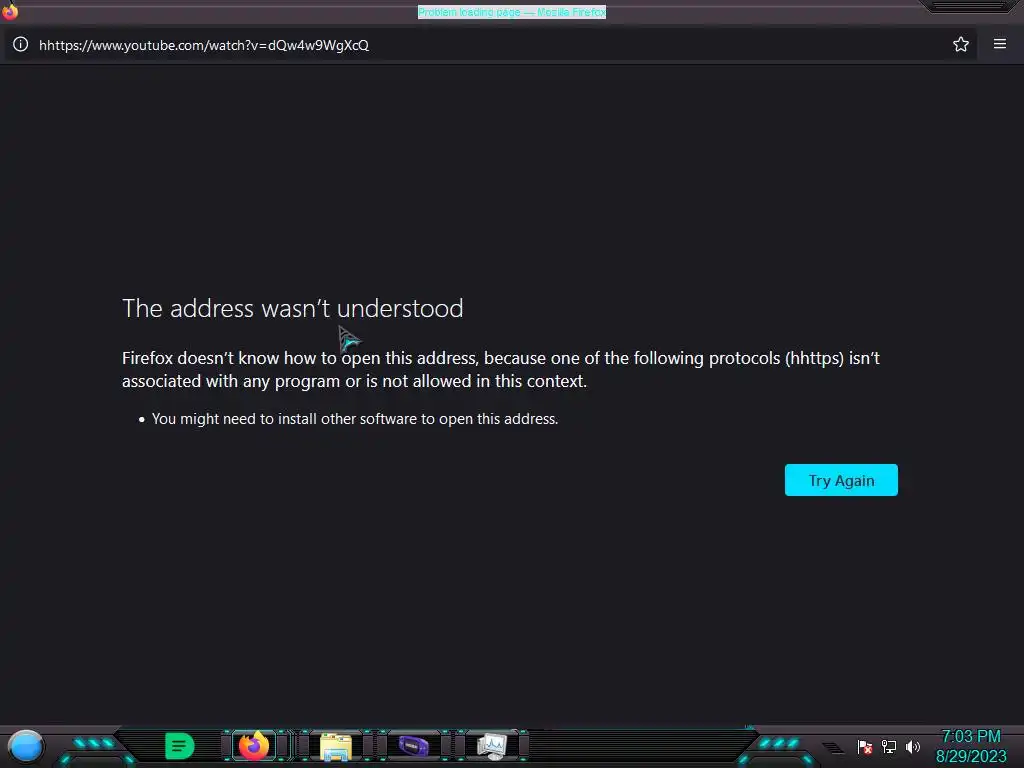This screenshot has height=768, width=1024.
Task: Click the site information icon in address bar
Action: (21, 44)
